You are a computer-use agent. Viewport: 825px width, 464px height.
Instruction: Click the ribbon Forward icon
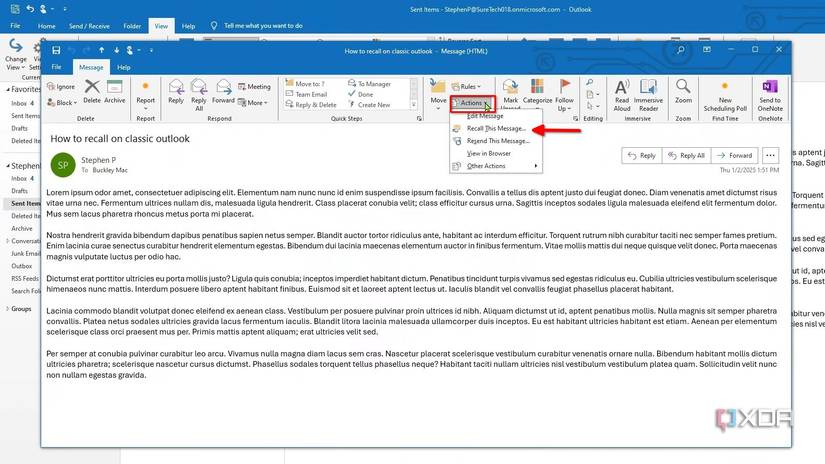click(223, 91)
